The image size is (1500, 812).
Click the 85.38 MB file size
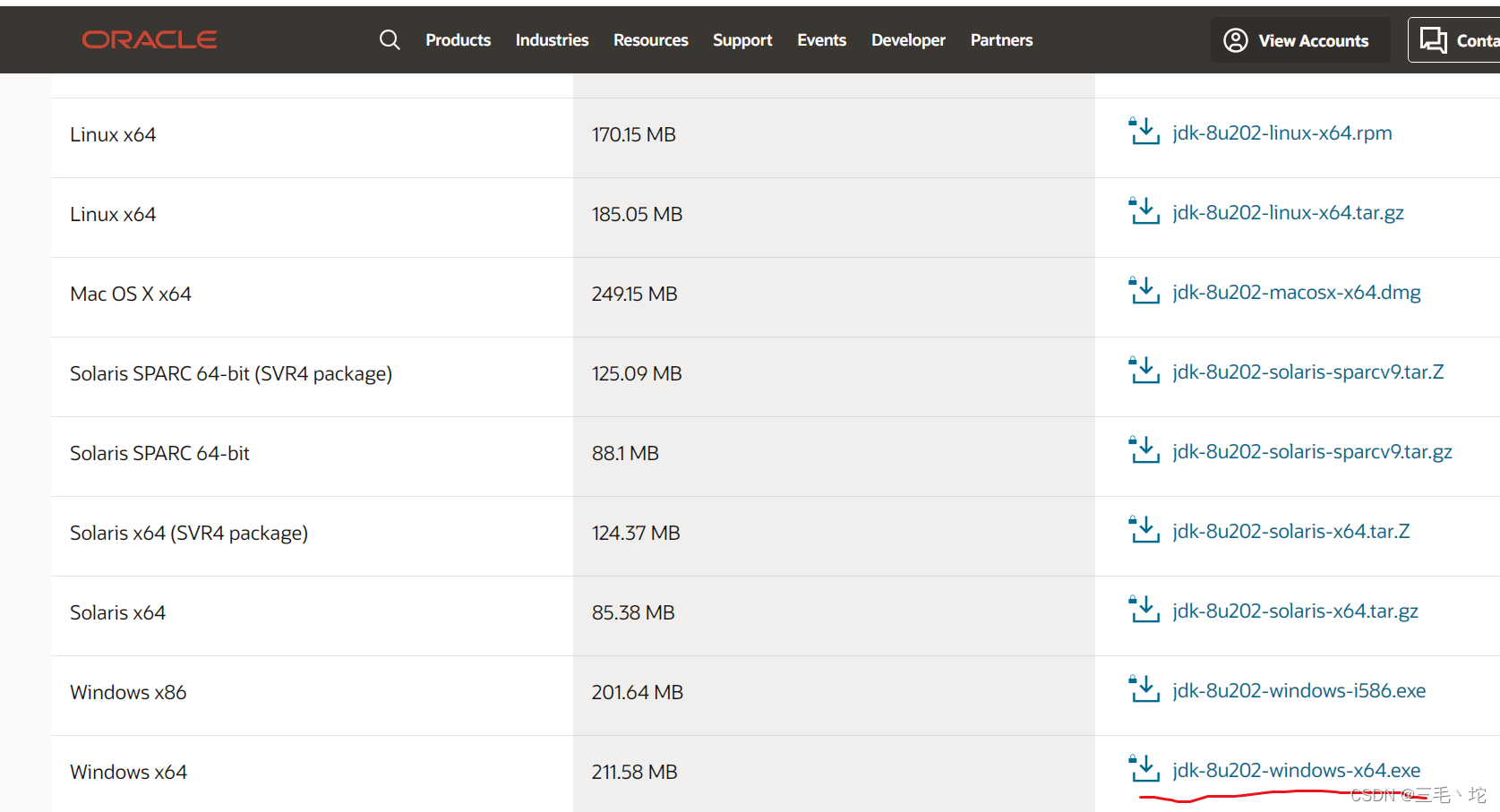pyautogui.click(x=633, y=612)
